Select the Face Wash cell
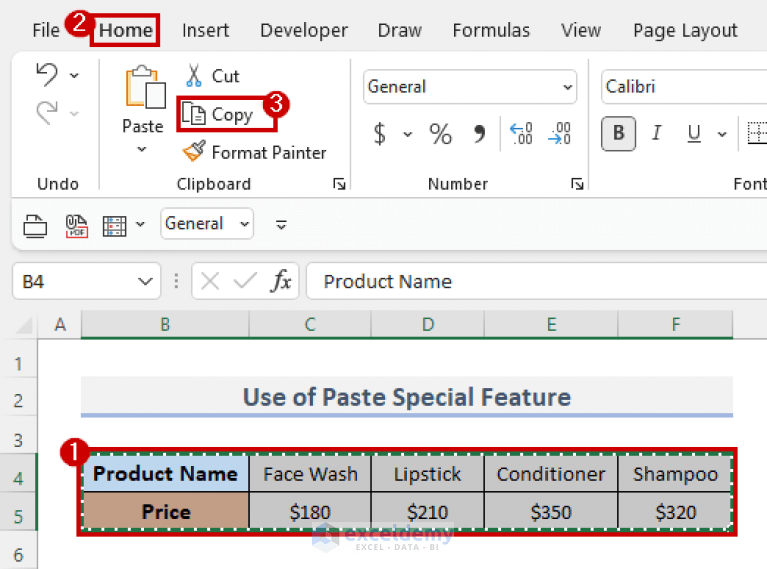 [310, 474]
